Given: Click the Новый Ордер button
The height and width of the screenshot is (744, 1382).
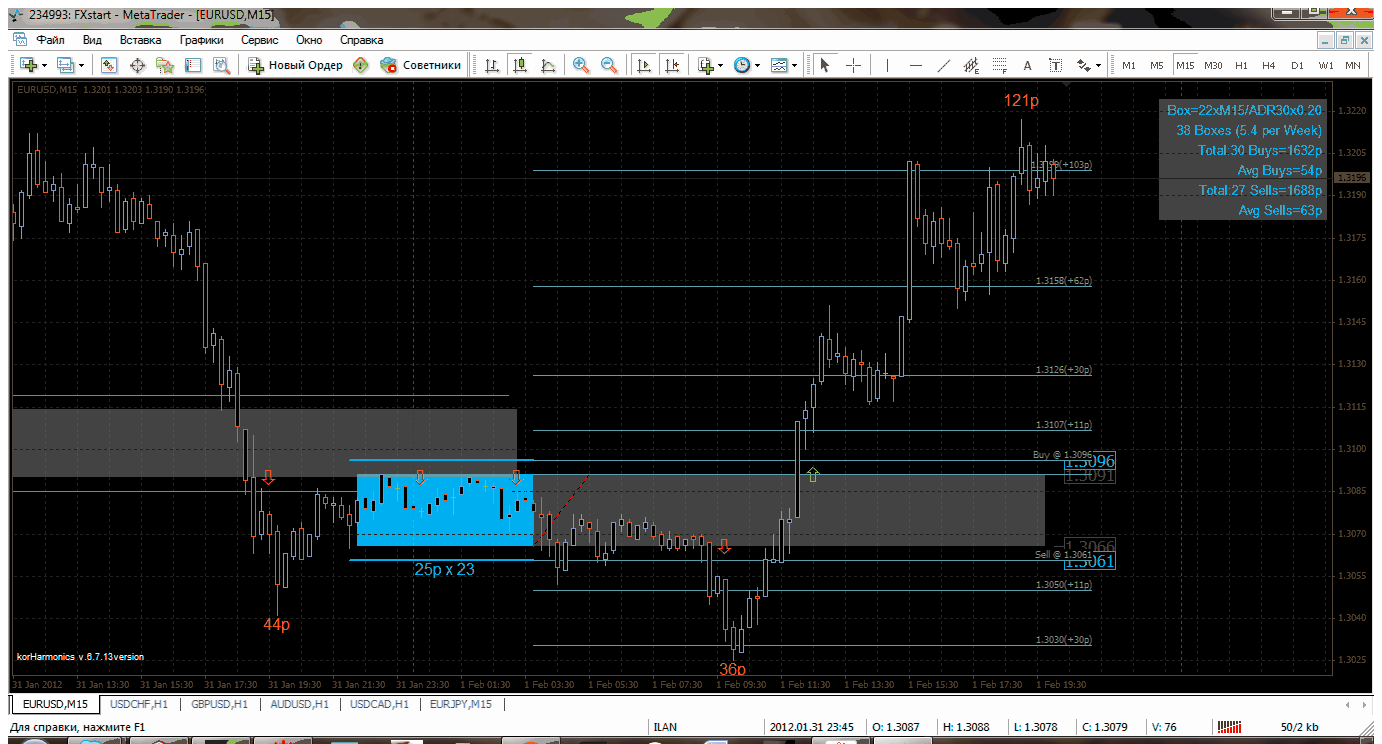Looking at the screenshot, I should 294,65.
